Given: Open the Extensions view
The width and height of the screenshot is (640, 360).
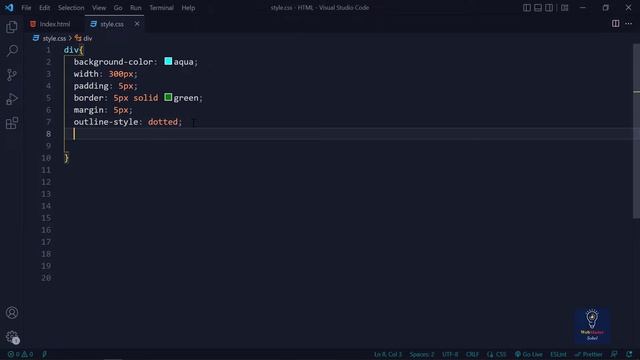Looking at the screenshot, I should (x=12, y=123).
